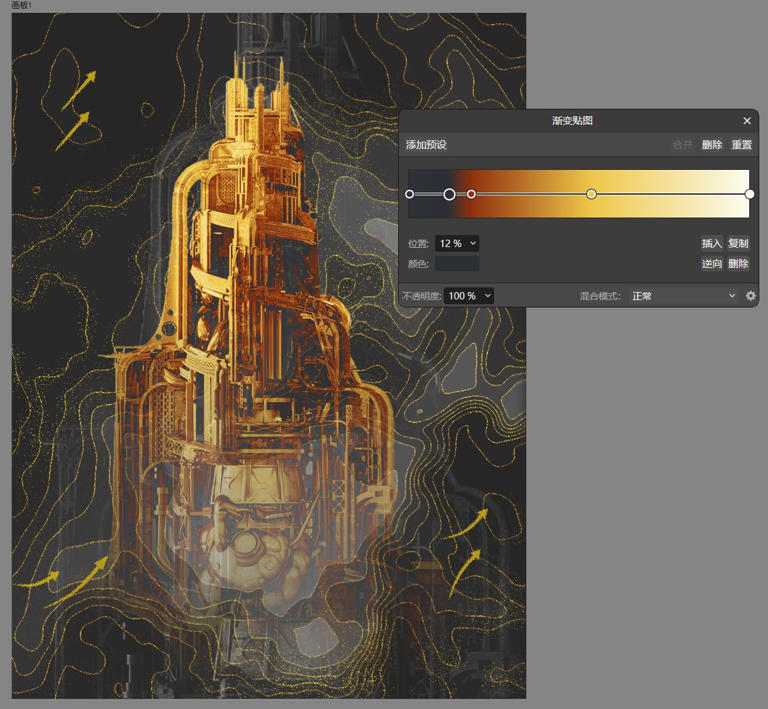Click the 颜色 color swatch

click(x=457, y=264)
